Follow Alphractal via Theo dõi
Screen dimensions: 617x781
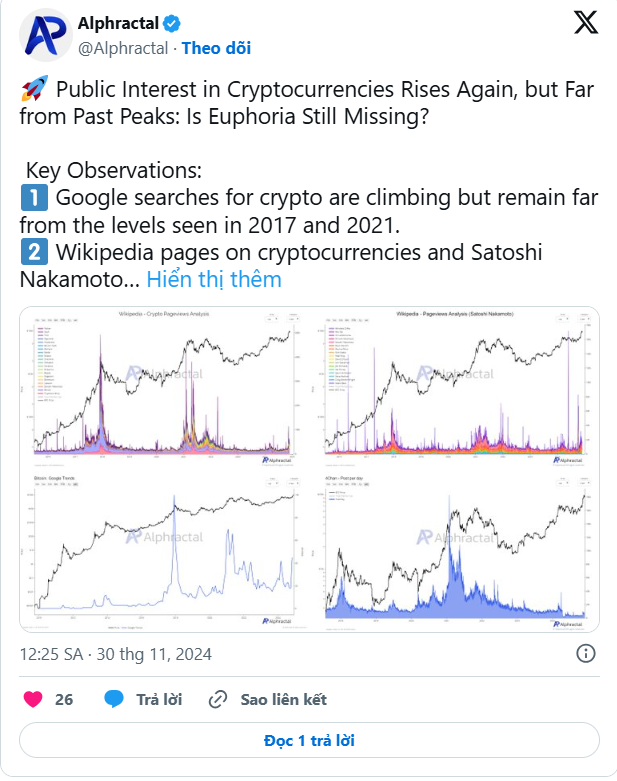click(x=216, y=48)
